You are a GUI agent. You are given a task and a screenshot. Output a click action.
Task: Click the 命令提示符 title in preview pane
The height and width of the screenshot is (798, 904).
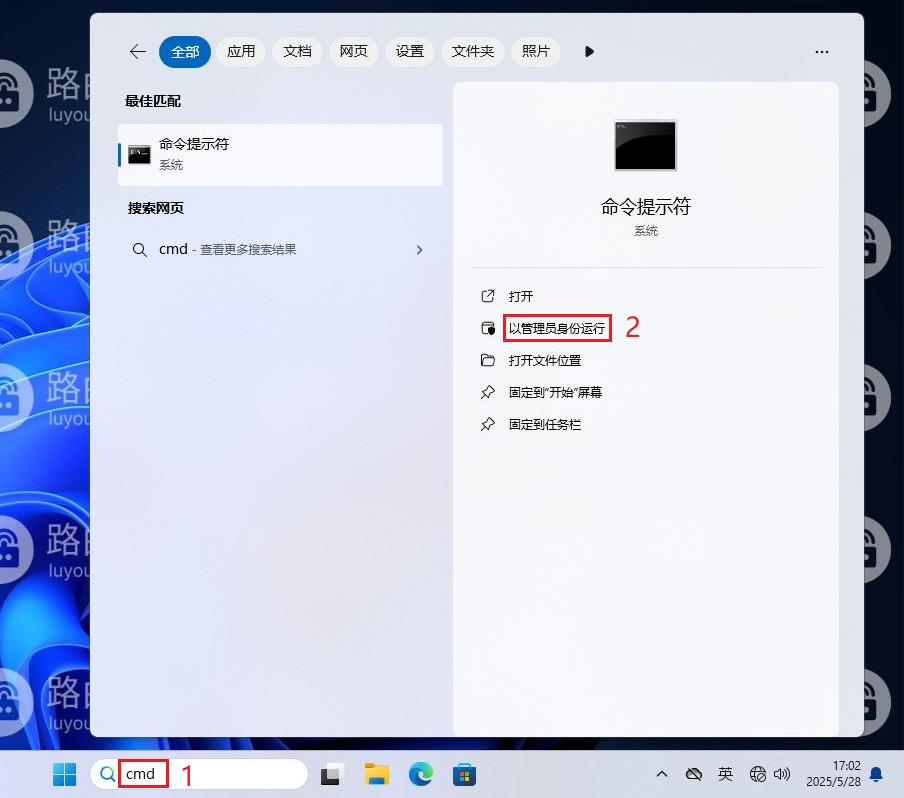646,206
